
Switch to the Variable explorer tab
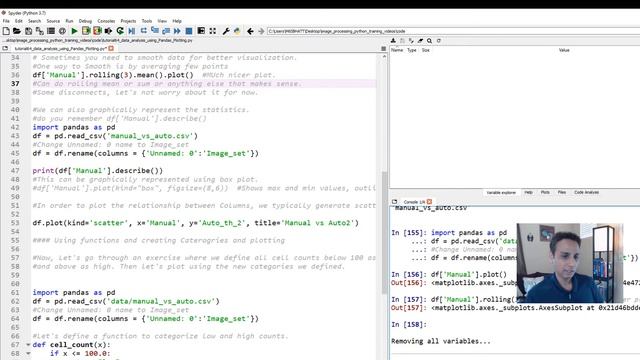pyautogui.click(x=501, y=193)
